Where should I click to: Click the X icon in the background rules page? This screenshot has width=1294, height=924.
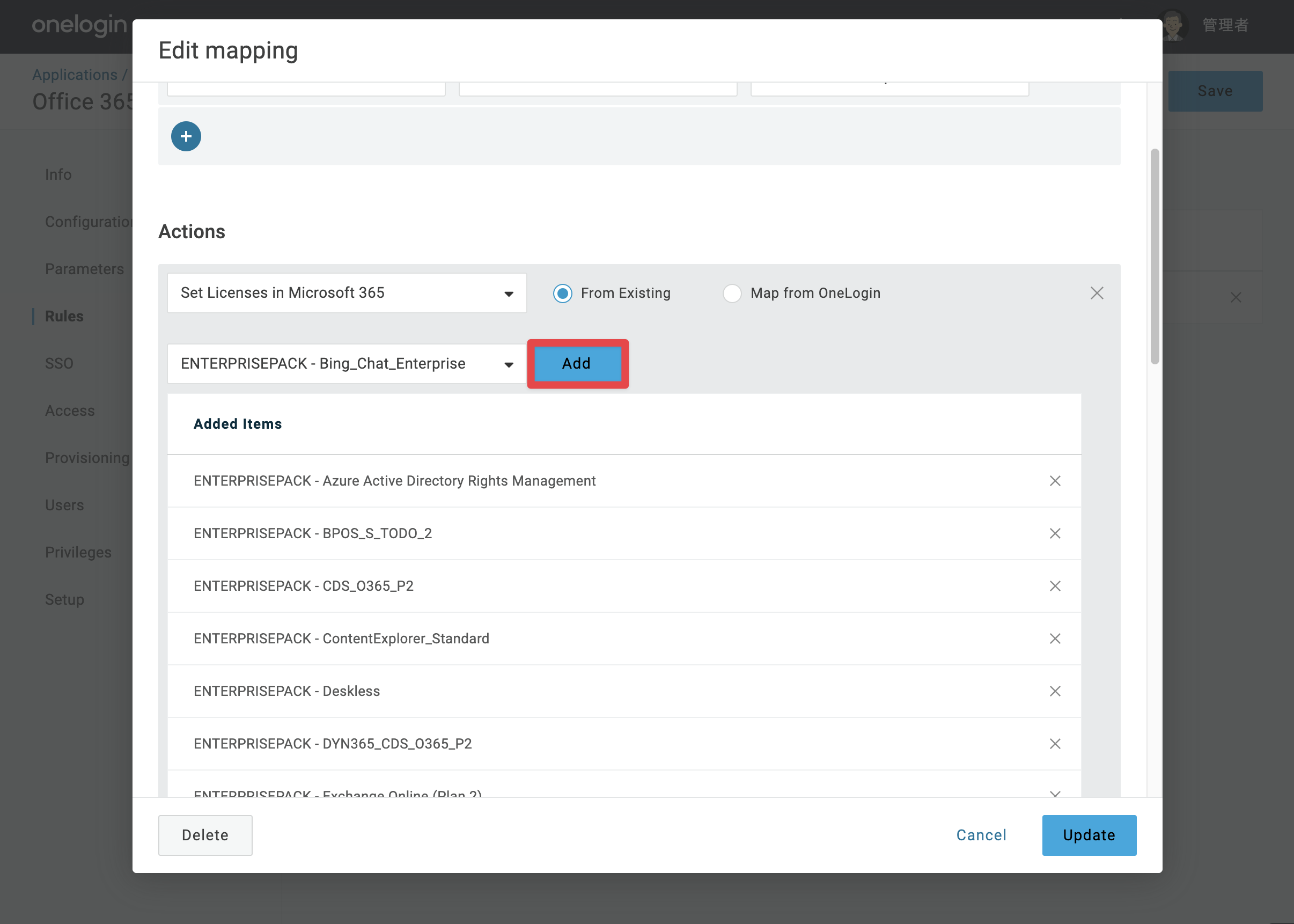tap(1236, 297)
